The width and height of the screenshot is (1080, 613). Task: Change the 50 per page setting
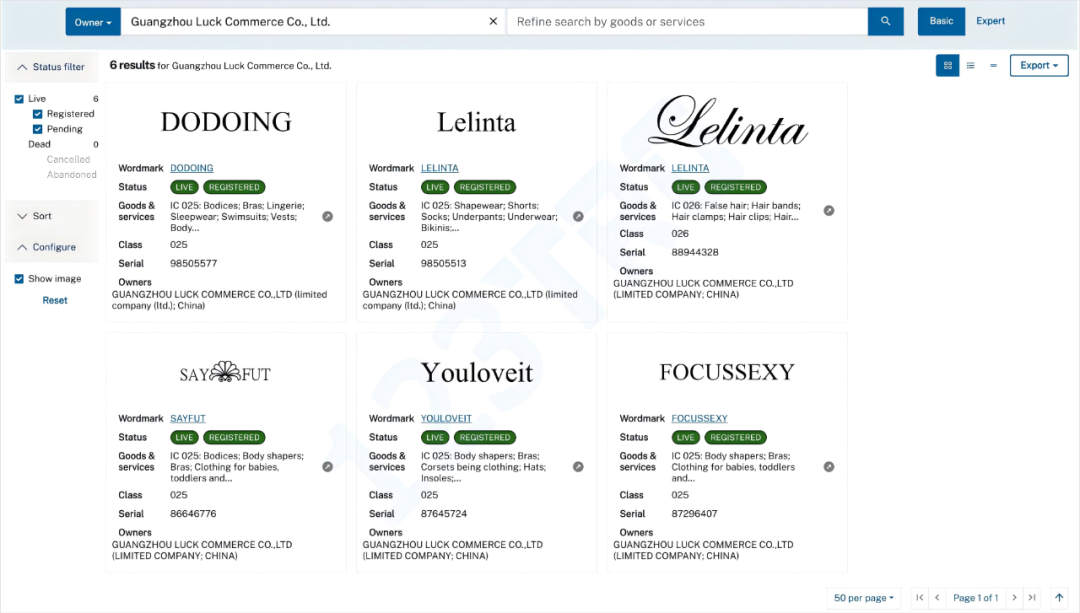click(x=864, y=598)
